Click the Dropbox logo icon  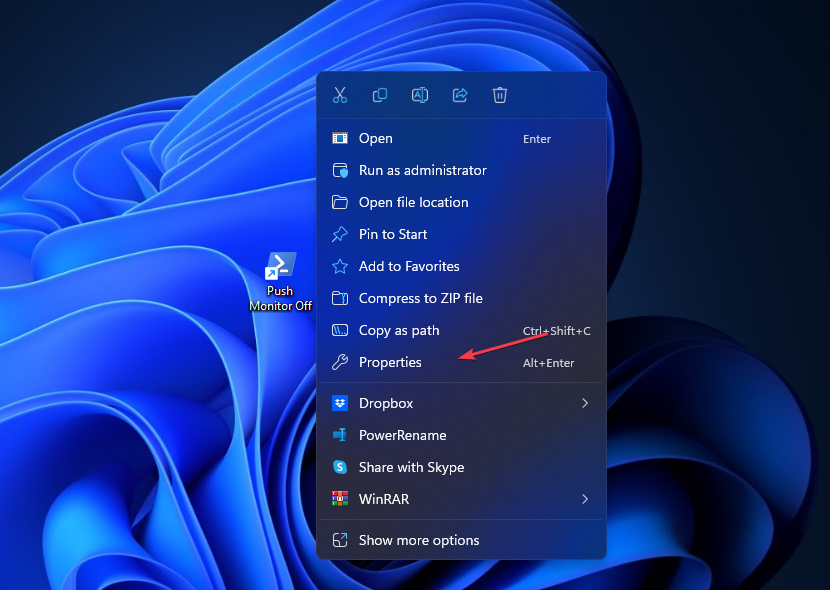pyautogui.click(x=340, y=403)
